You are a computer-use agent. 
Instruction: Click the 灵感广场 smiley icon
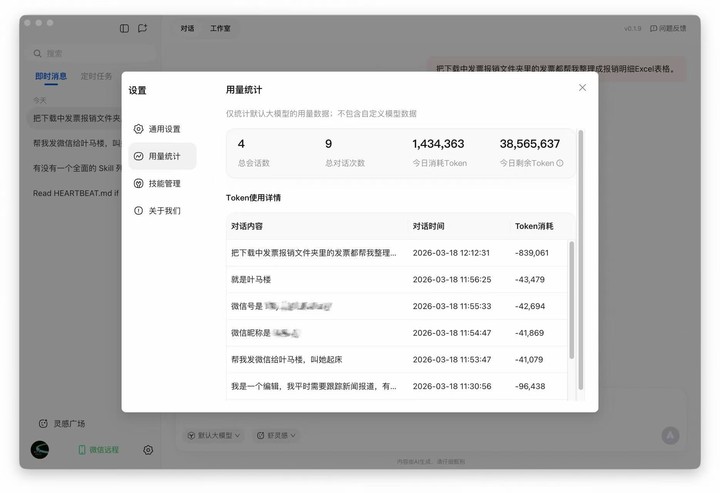click(43, 423)
